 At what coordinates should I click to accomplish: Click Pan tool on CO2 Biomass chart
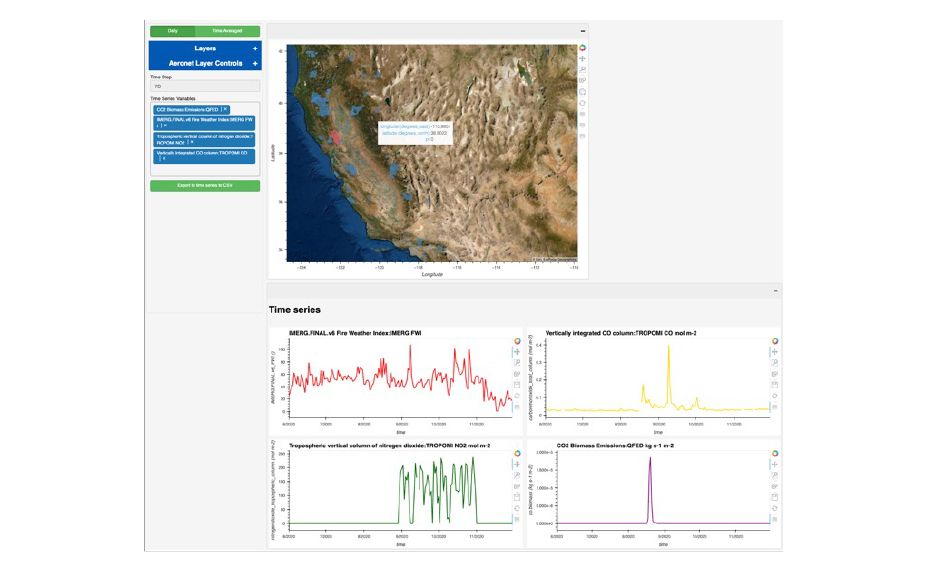[x=775, y=464]
